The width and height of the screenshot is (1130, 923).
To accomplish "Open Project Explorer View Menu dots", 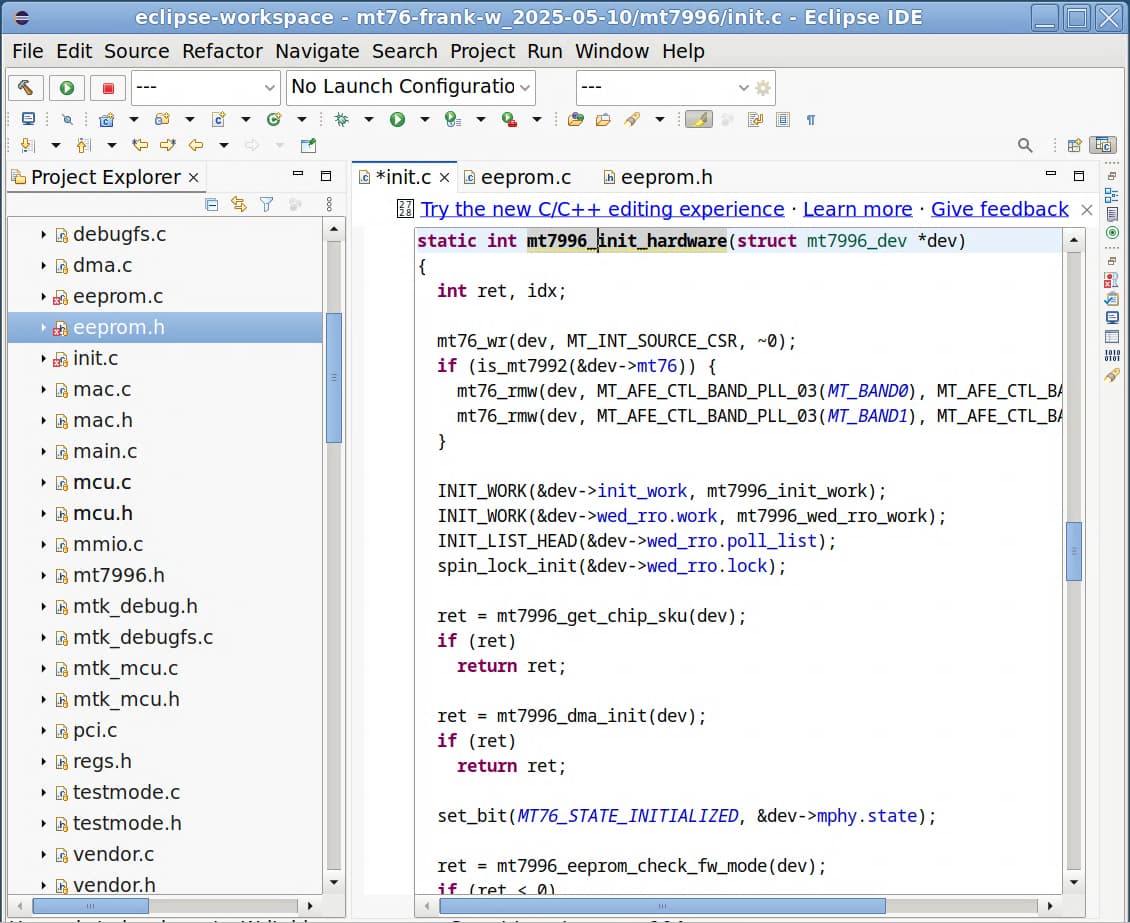I will pos(329,205).
